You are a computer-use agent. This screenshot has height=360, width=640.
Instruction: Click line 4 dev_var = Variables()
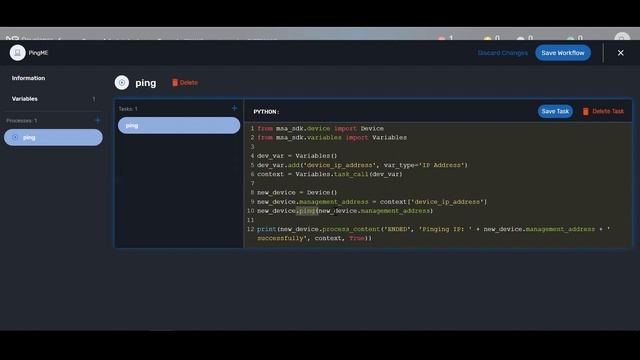(x=297, y=156)
